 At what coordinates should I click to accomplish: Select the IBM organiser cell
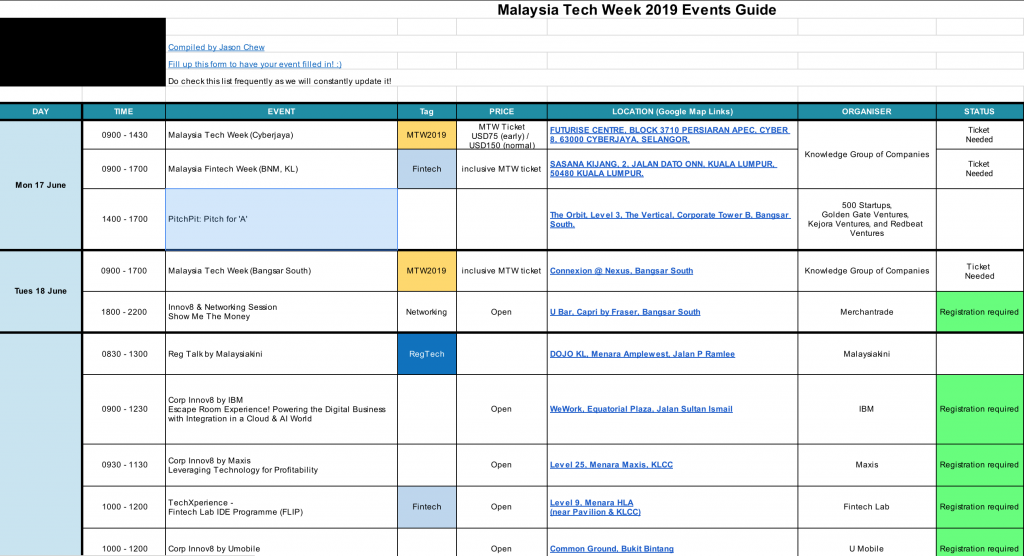(867, 410)
